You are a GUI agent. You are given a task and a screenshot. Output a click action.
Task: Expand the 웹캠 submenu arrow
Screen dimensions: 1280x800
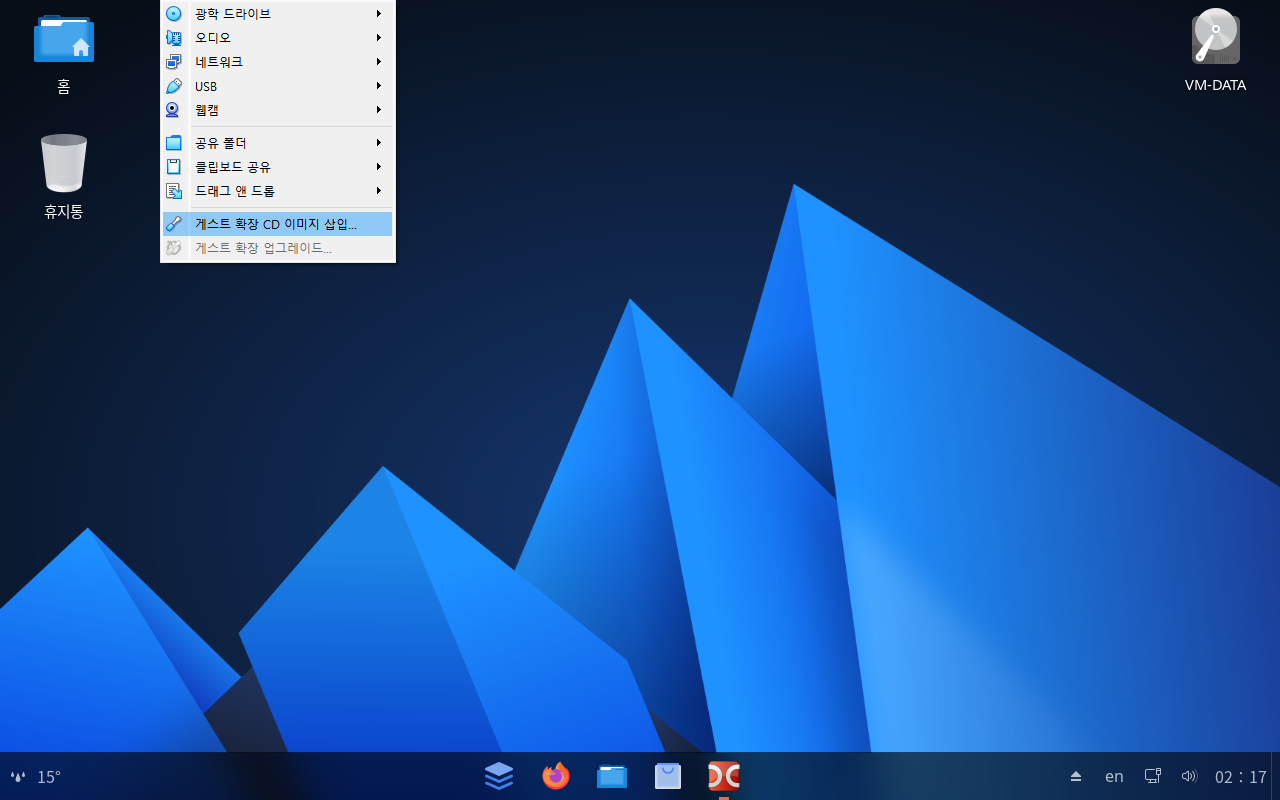[x=379, y=110]
